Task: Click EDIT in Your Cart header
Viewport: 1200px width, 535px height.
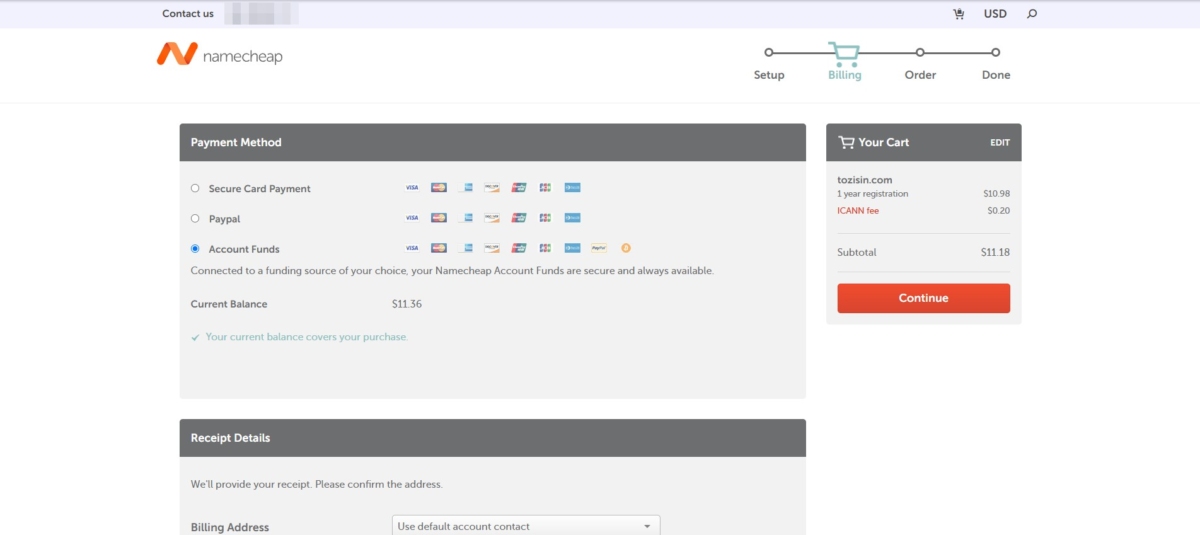Action: (1000, 143)
